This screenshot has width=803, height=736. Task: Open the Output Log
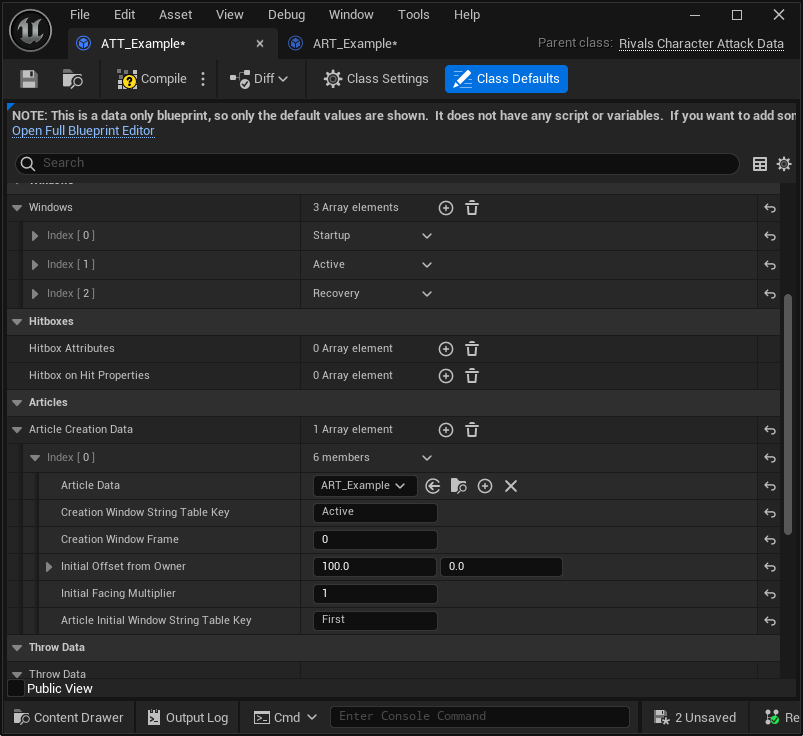point(187,718)
